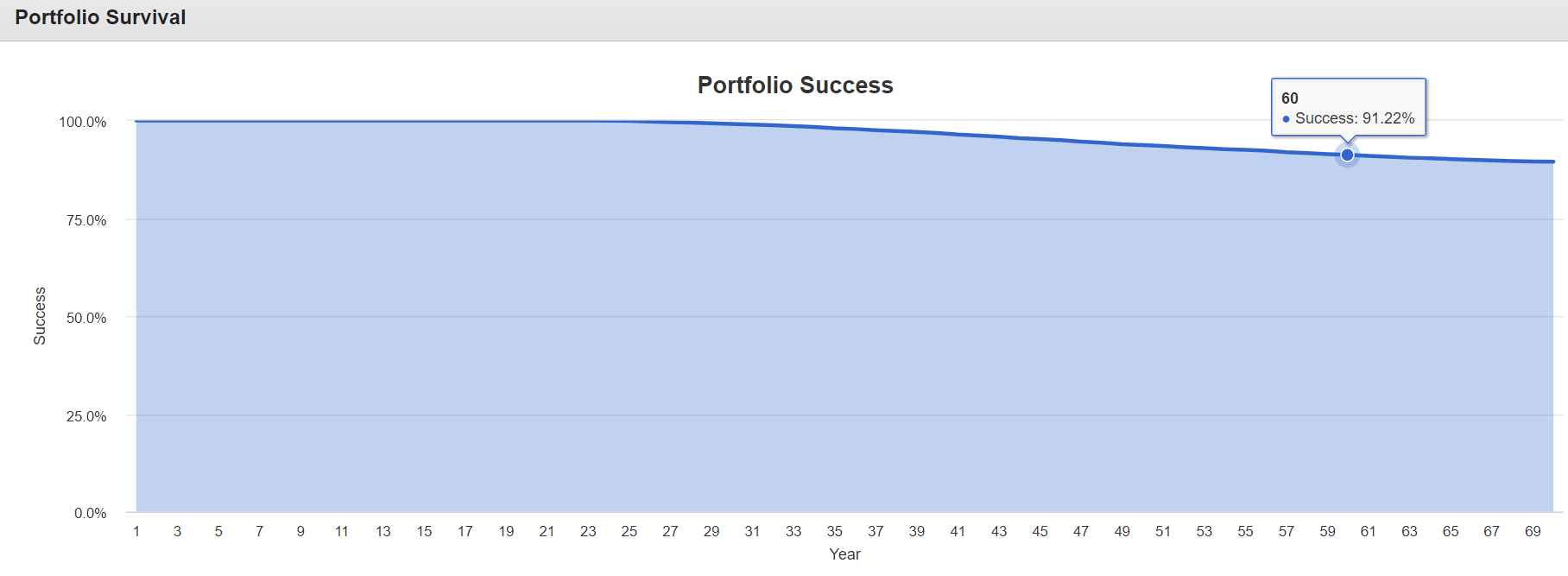Click year 25 on the x-axis
This screenshot has height=576, width=1568.
629,531
